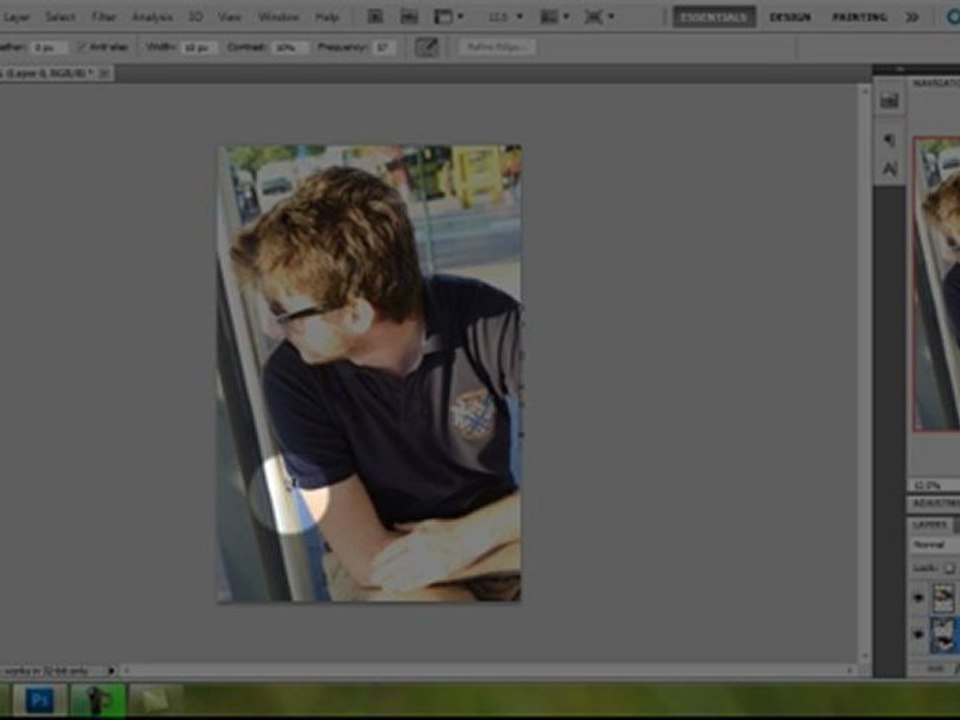
Task: Click the lock transparent pixels icon
Action: (x=949, y=568)
